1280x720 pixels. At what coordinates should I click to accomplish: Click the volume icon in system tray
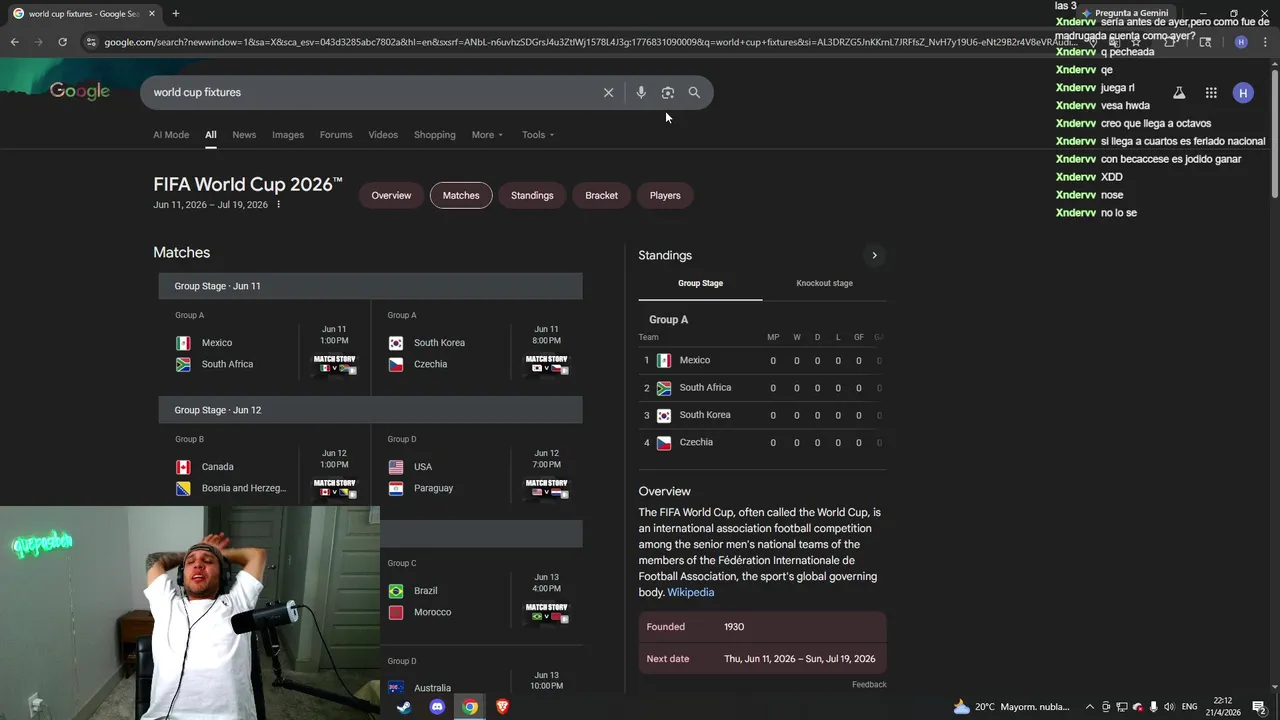[x=1170, y=707]
